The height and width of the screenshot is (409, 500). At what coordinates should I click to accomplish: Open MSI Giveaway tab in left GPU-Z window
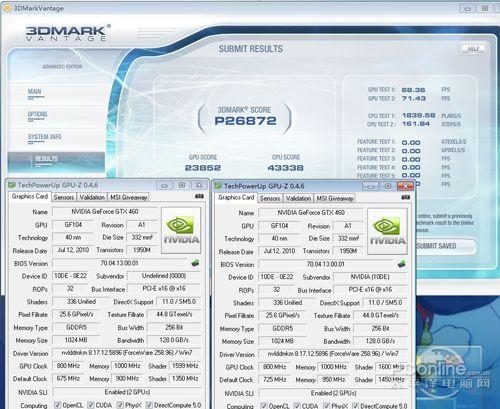[128, 197]
